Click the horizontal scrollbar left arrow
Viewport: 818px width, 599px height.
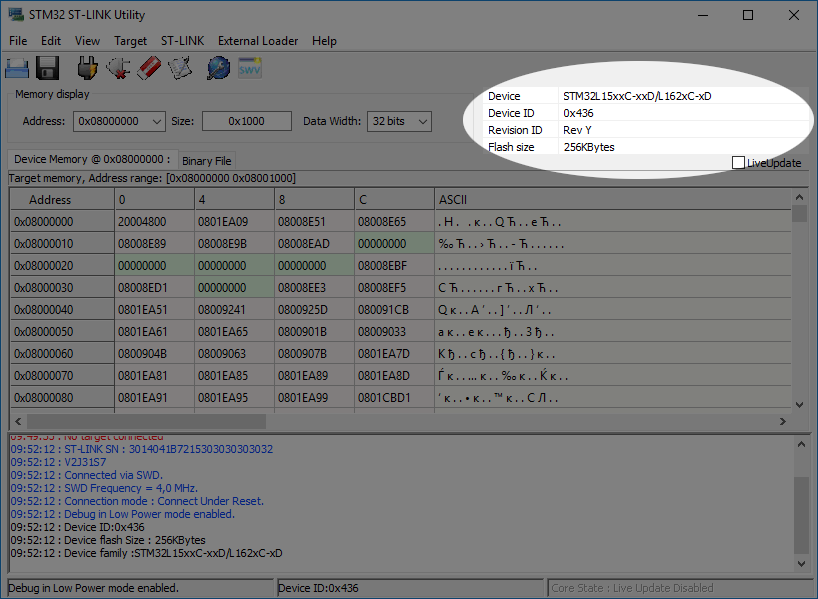coord(18,421)
